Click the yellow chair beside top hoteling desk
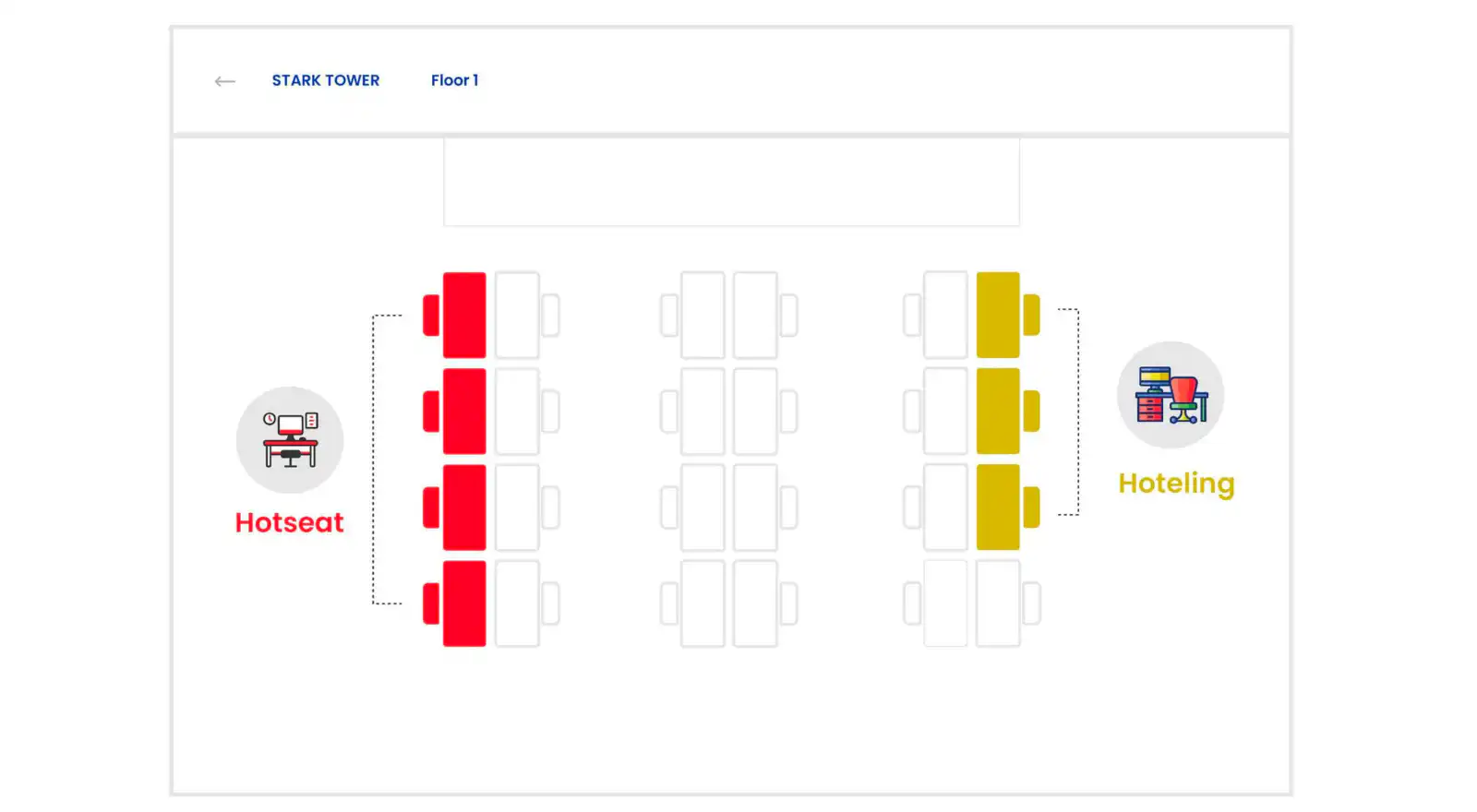Screen dimensions: 1477x812 point(1031,315)
